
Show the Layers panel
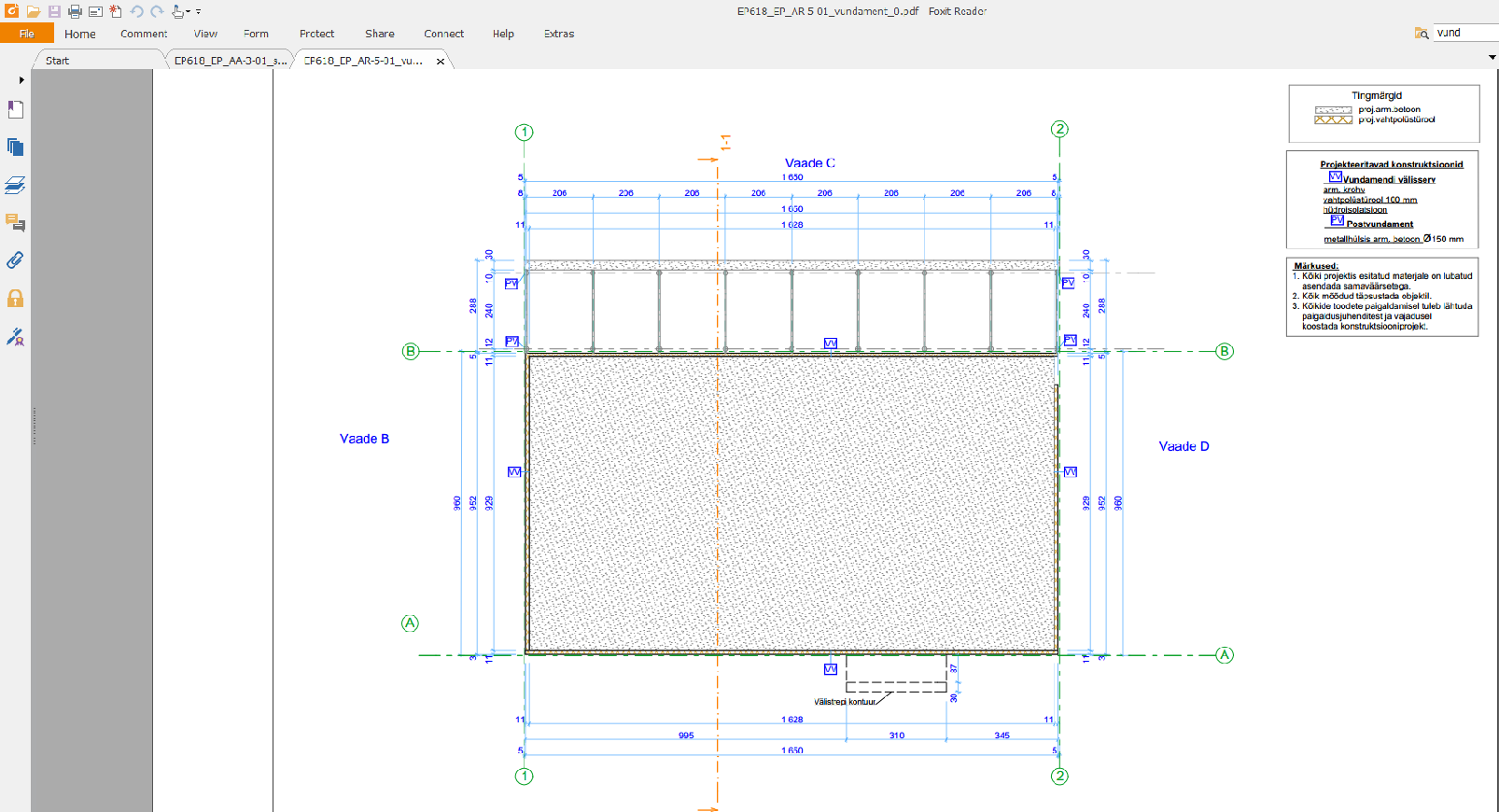(x=16, y=185)
